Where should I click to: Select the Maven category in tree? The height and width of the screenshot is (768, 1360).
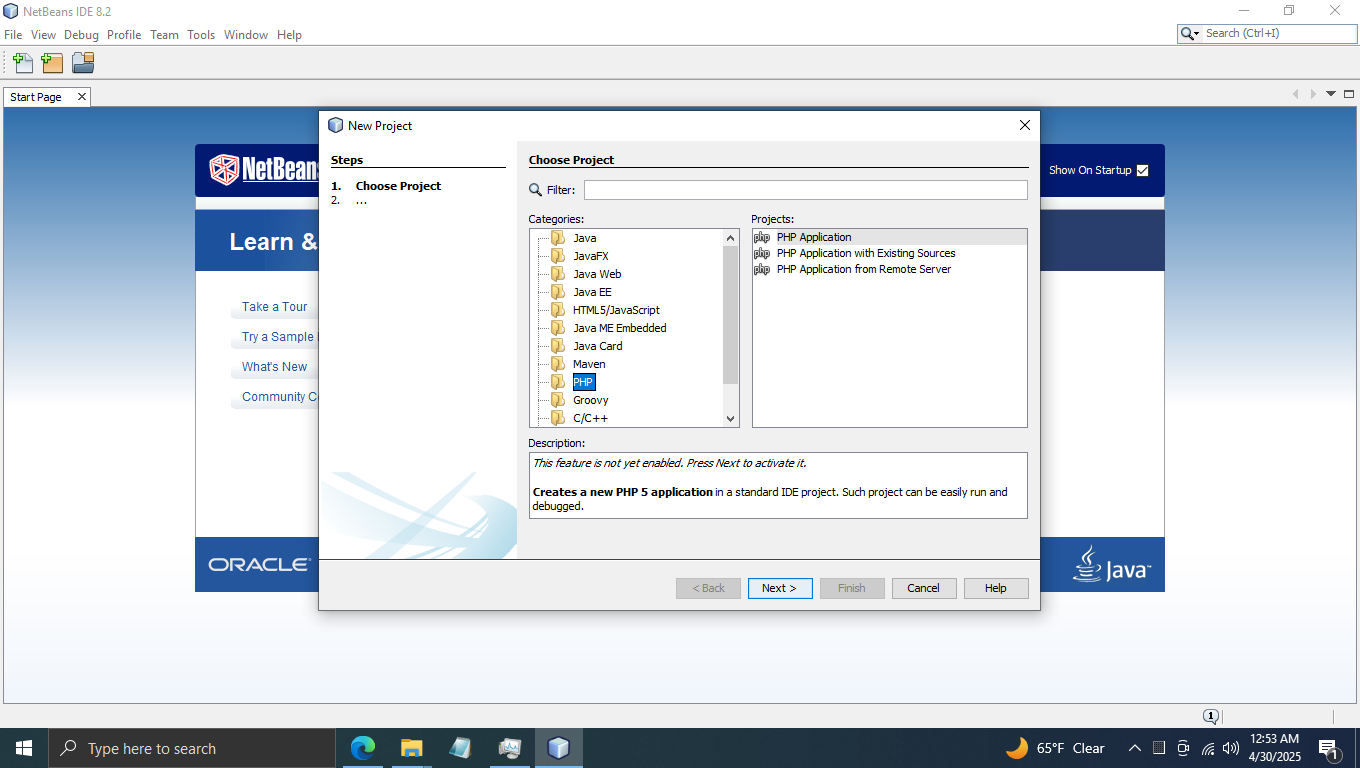tap(589, 364)
